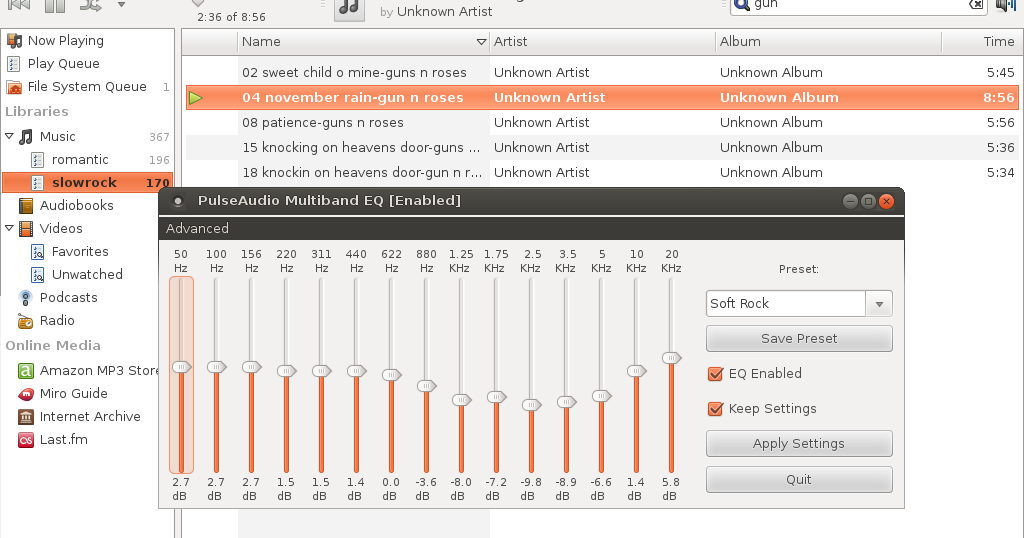Screen dimensions: 1024x538
Task: Click the 20 KHz band slider handle
Action: pyautogui.click(x=671, y=358)
